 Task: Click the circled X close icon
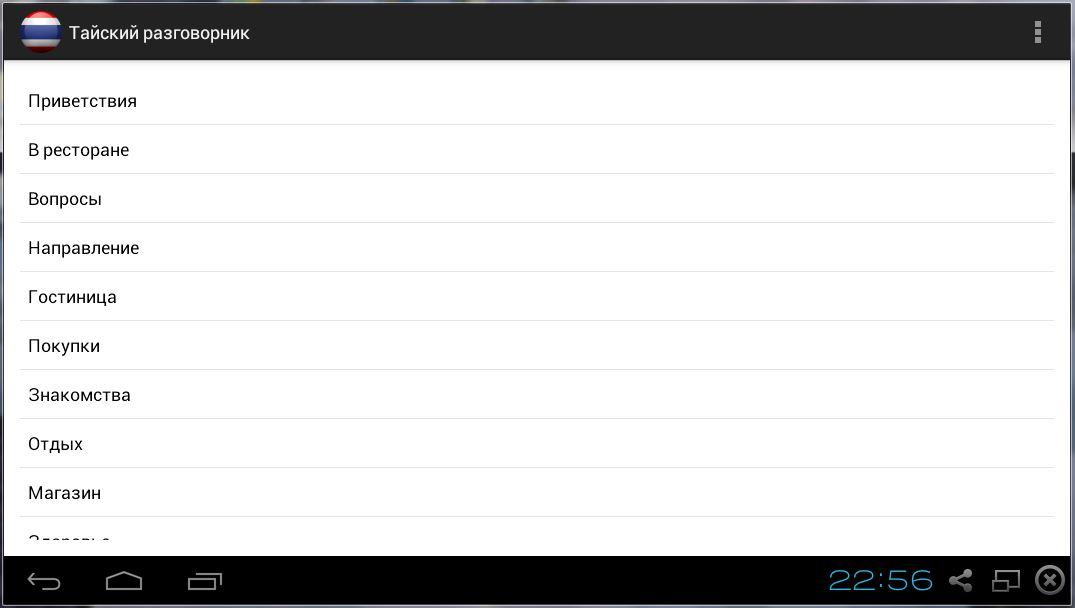(x=1050, y=580)
